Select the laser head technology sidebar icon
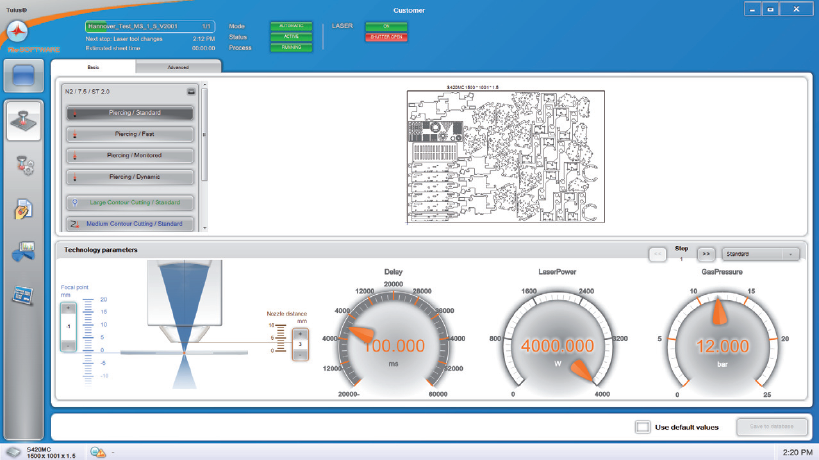The image size is (819, 460). pyautogui.click(x=23, y=121)
